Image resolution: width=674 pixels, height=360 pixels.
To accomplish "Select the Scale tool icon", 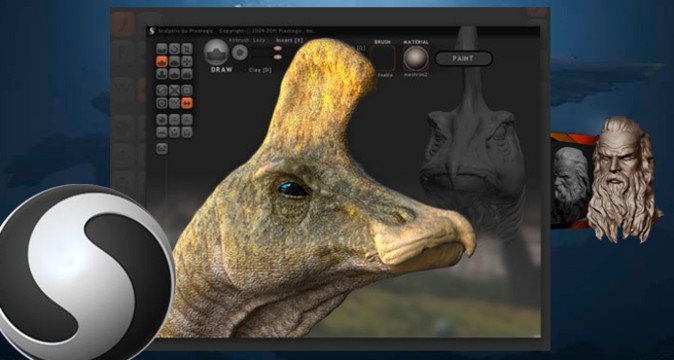I will pyautogui.click(x=187, y=49).
